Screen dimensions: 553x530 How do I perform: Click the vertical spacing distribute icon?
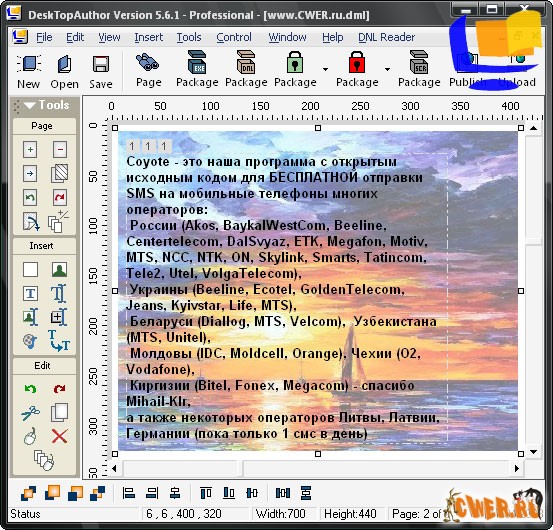tap(306, 493)
